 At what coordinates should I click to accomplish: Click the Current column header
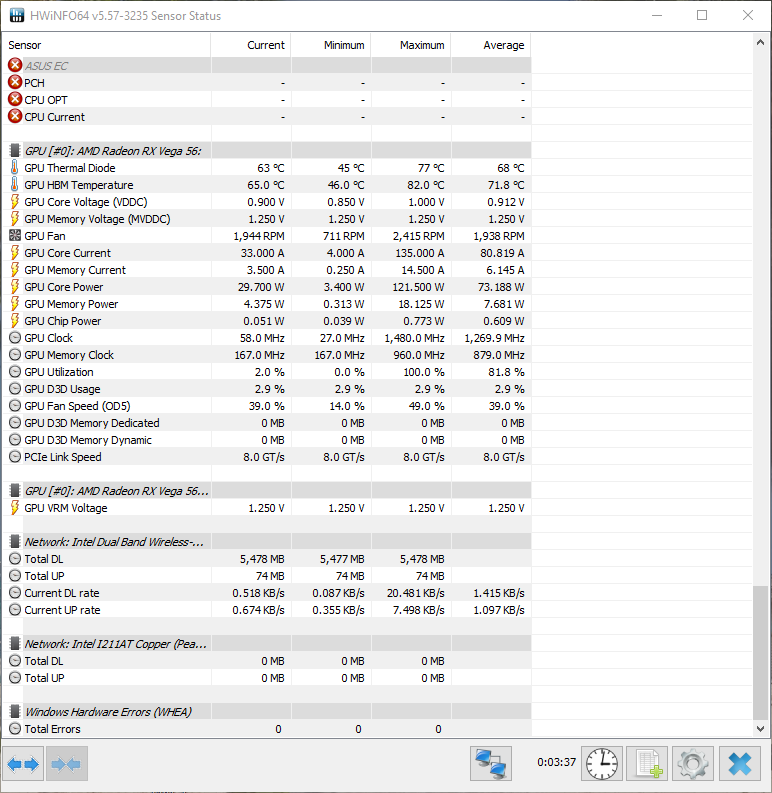point(251,45)
